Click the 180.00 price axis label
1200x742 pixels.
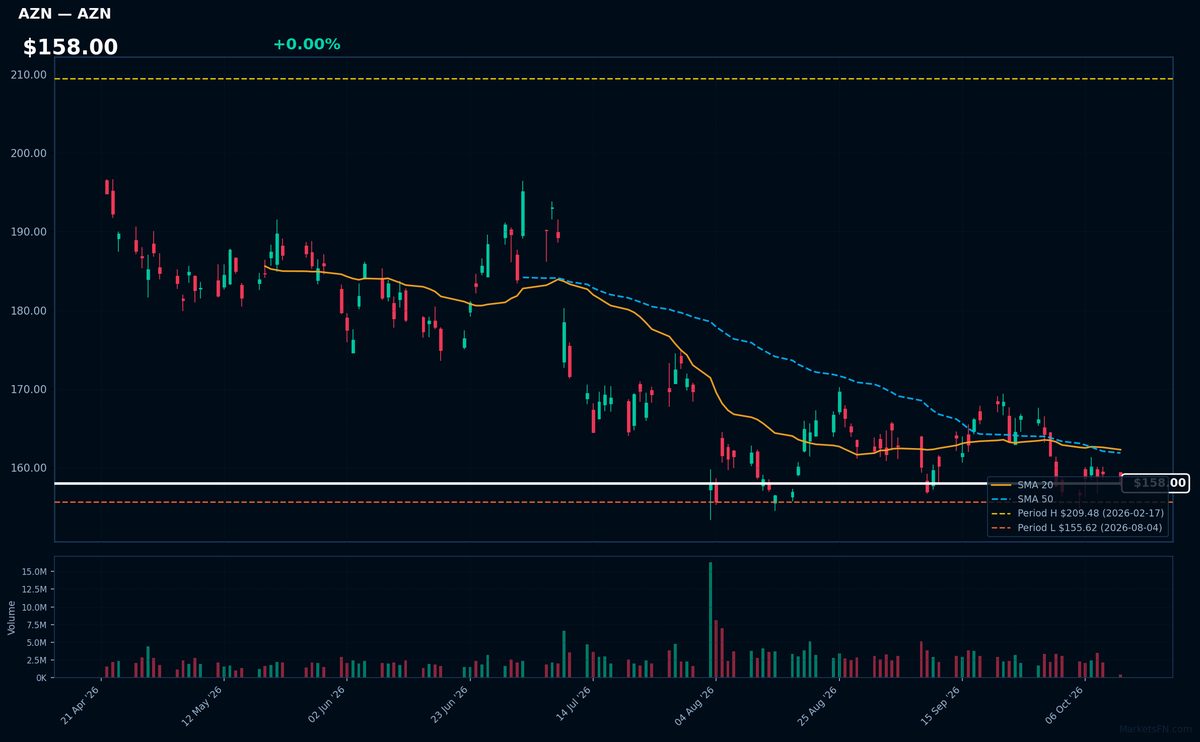(29, 311)
